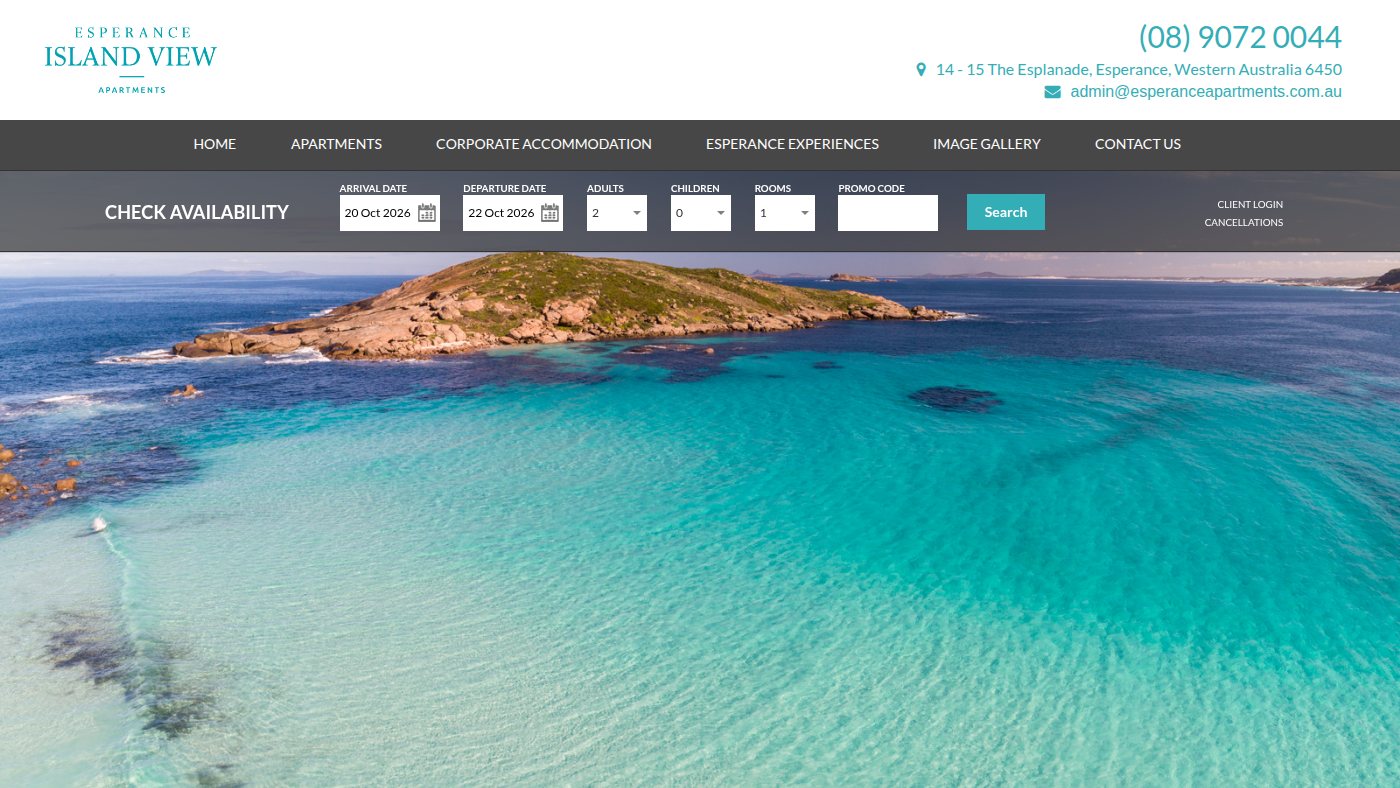Click the Esperance Island View logo
Screen dimensions: 1400x788
point(131,60)
